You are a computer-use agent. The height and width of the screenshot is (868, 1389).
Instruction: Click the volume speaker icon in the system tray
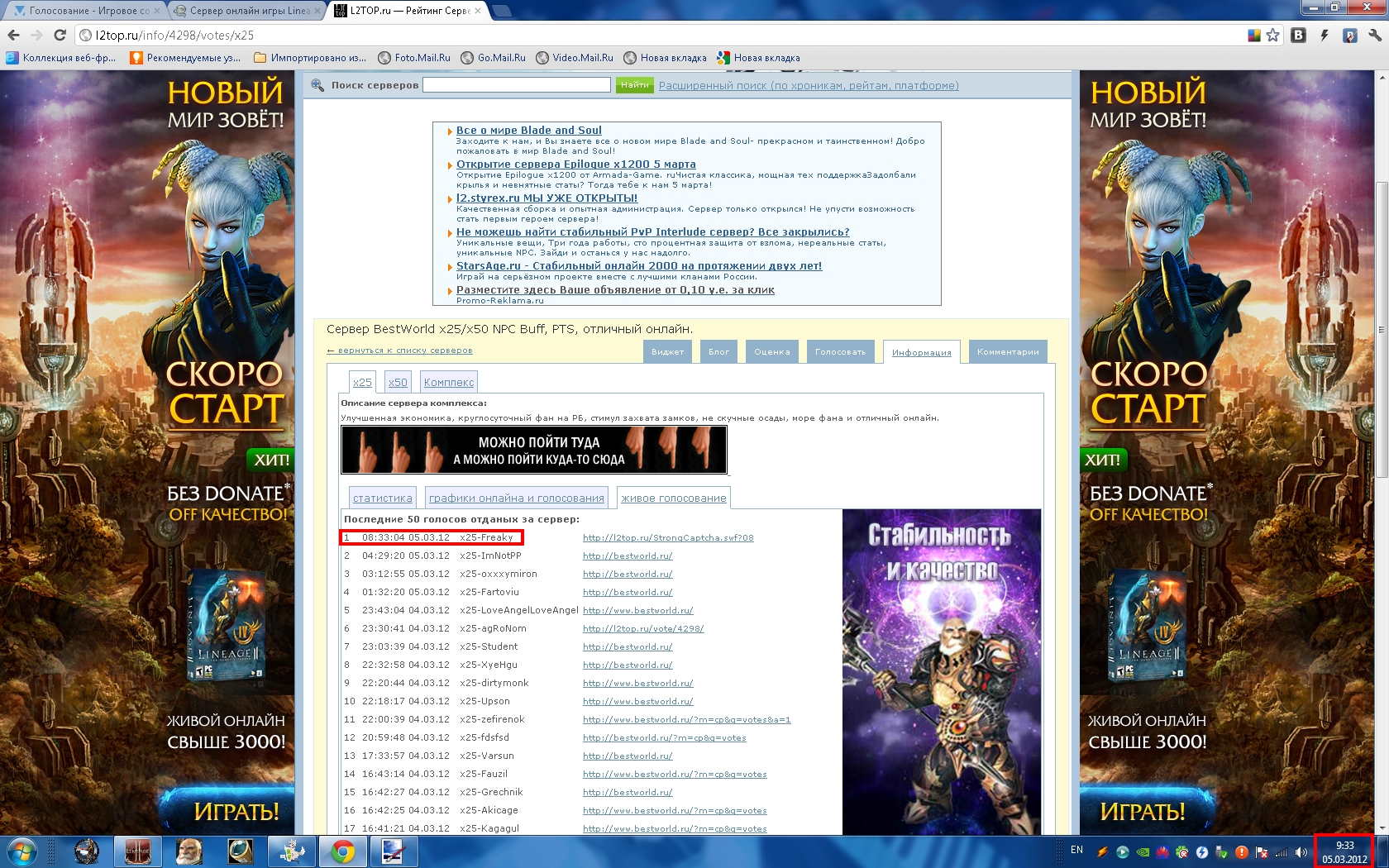pyautogui.click(x=1301, y=851)
